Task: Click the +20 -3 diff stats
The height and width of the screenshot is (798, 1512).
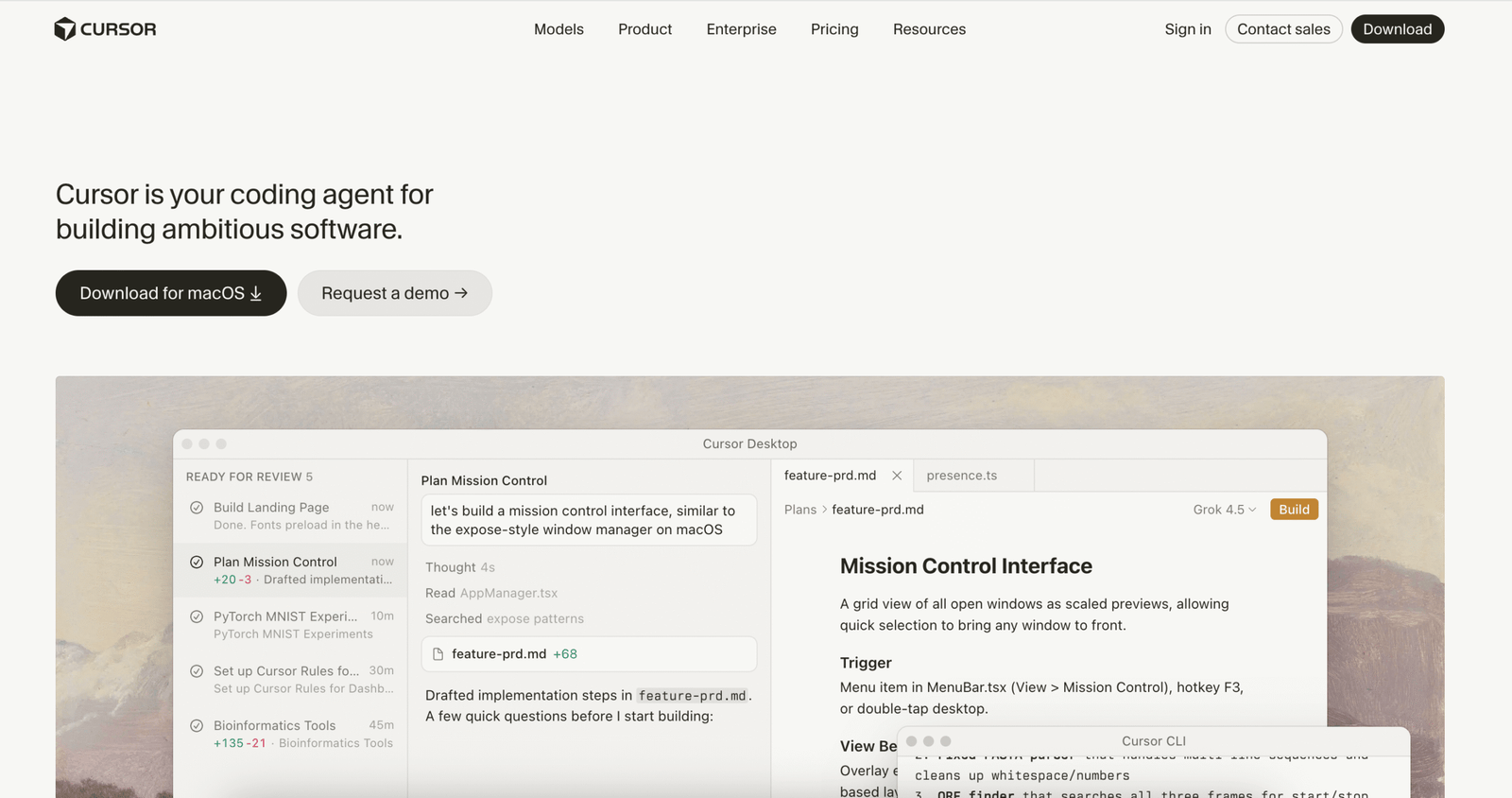Action: click(x=232, y=580)
